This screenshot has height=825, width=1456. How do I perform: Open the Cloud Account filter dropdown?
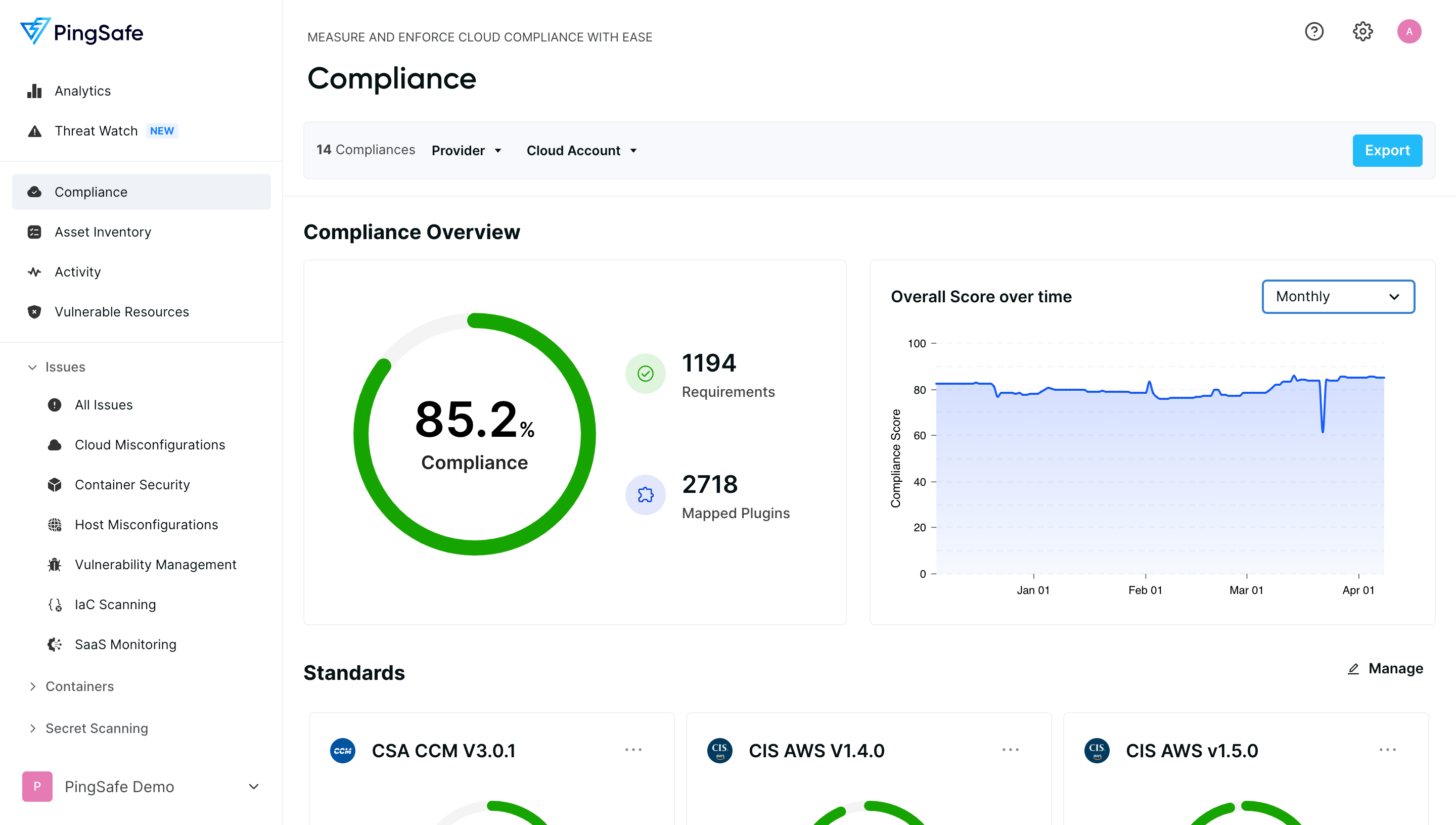click(581, 150)
